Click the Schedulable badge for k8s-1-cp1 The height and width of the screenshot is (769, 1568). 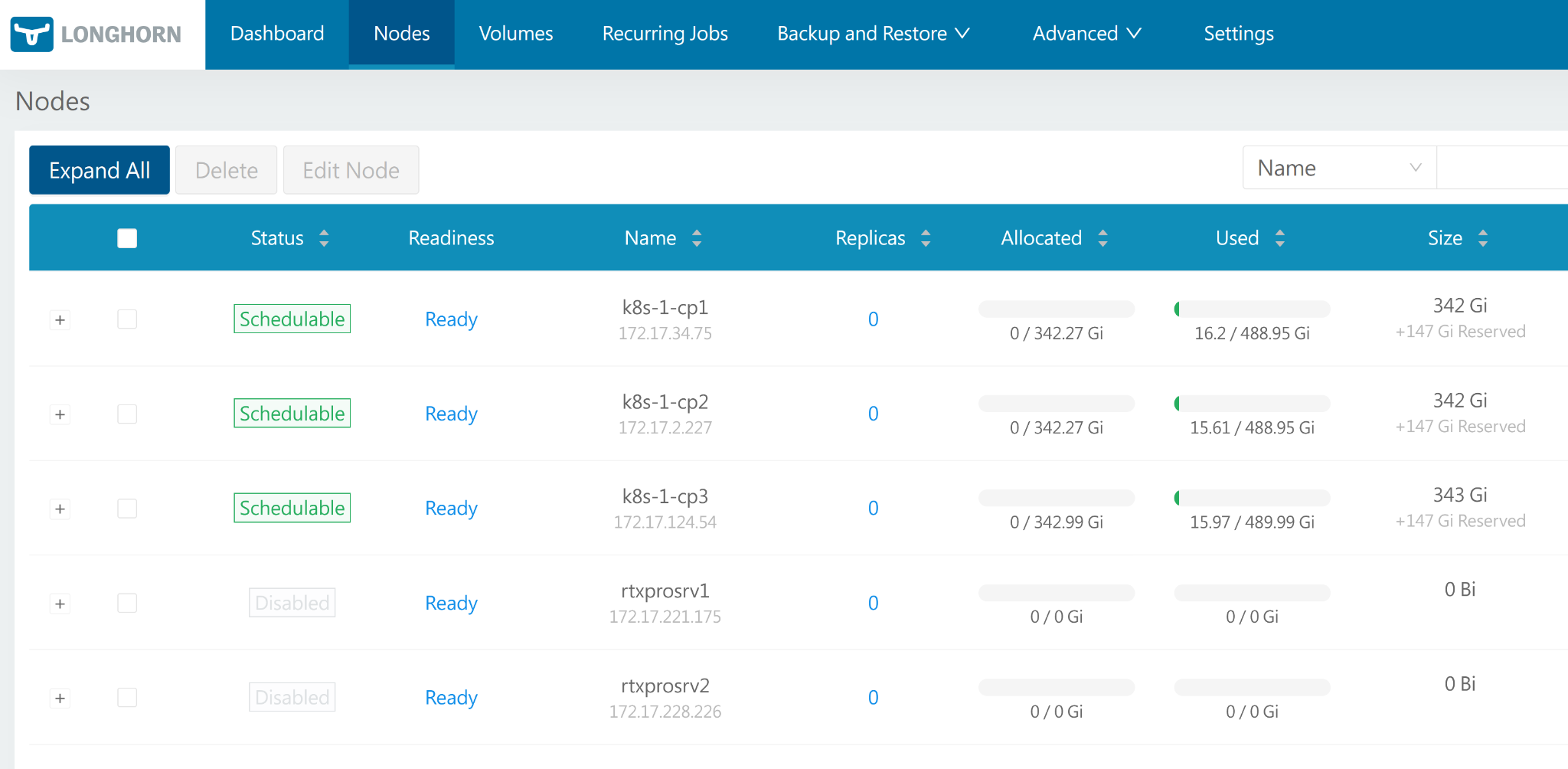tap(292, 319)
